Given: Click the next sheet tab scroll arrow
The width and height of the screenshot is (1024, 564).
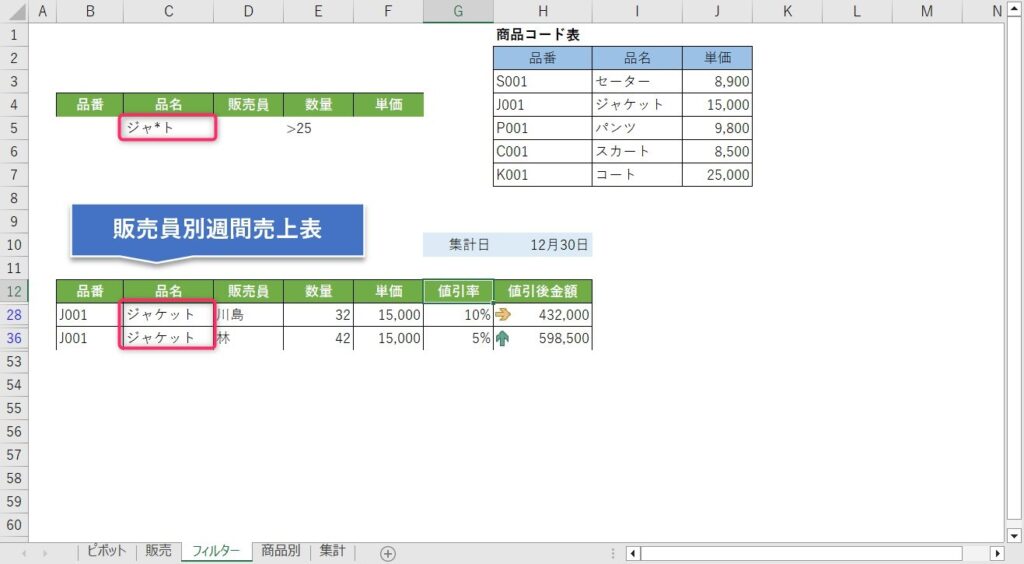Looking at the screenshot, I should (45, 553).
